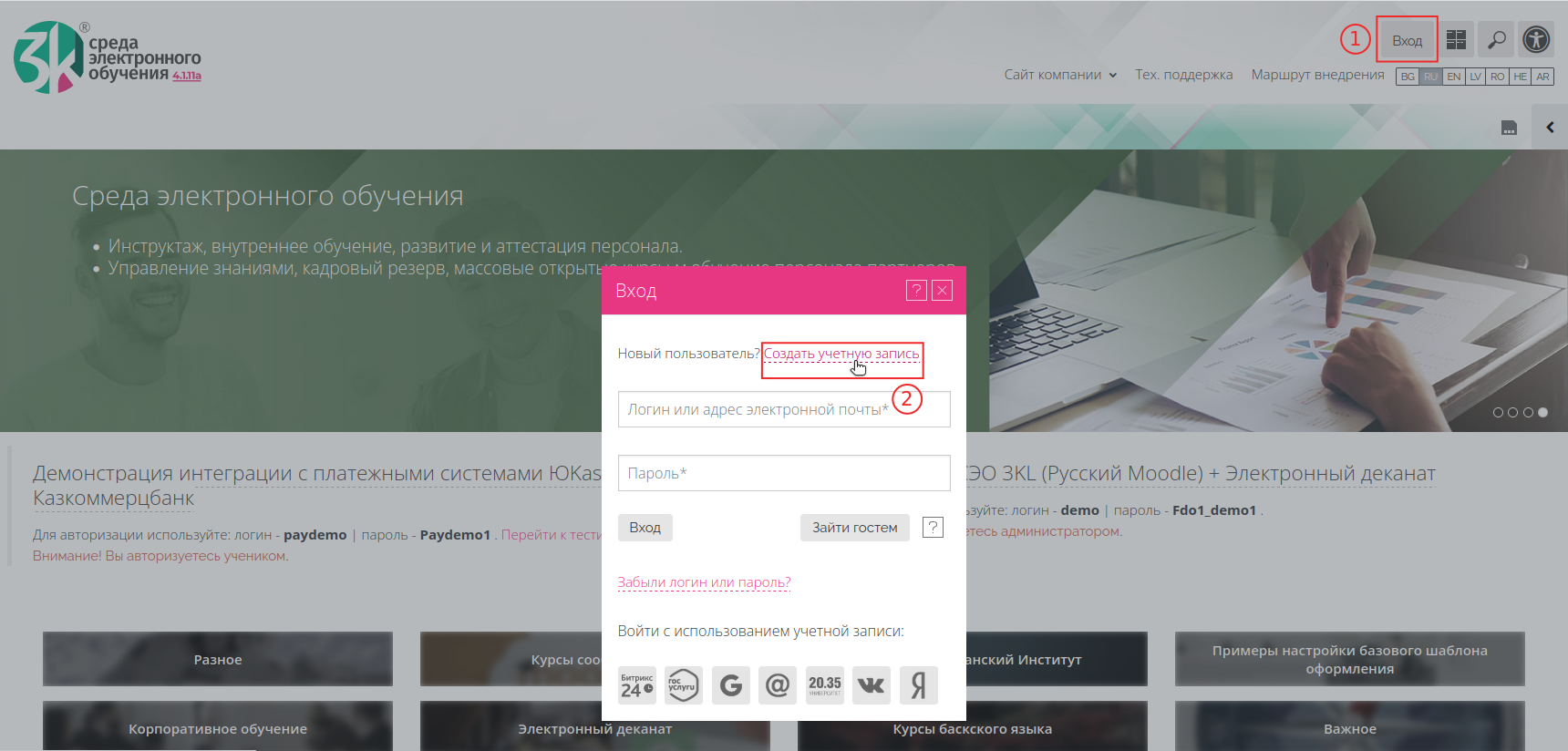Click the help icon beside Зайти гостем

click(933, 527)
